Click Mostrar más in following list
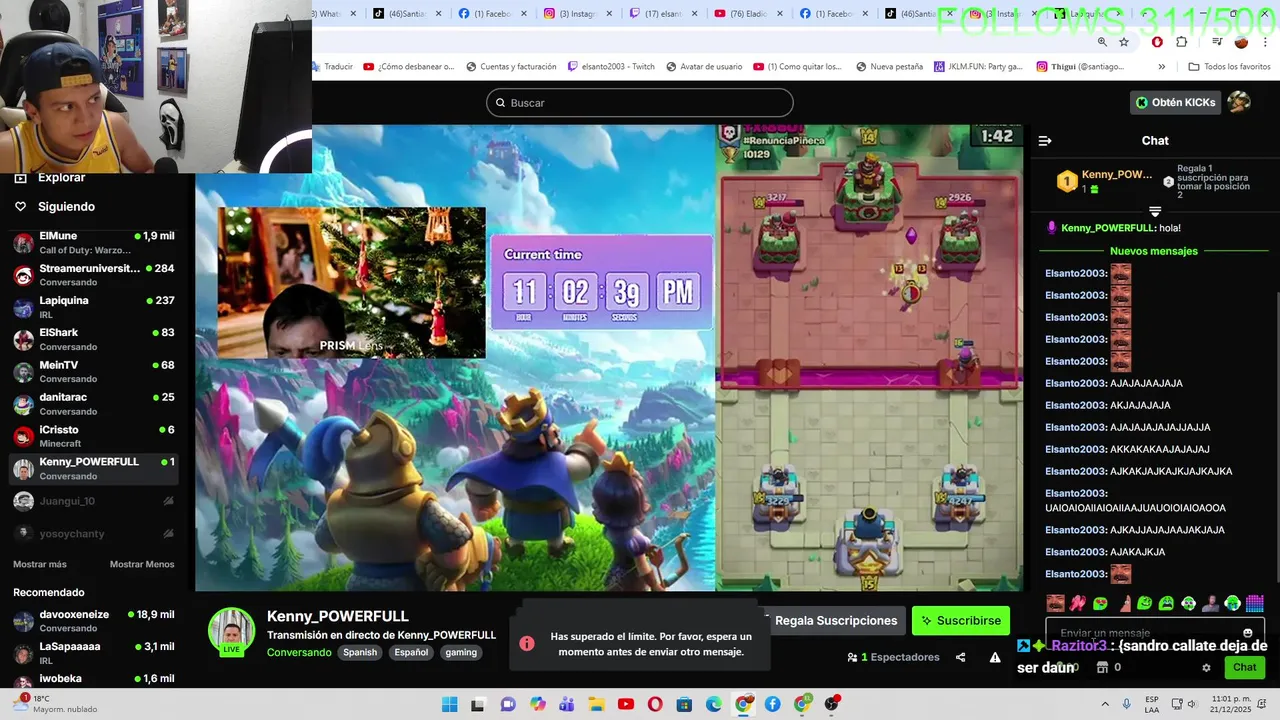Image resolution: width=1280 pixels, height=720 pixels. tap(40, 564)
